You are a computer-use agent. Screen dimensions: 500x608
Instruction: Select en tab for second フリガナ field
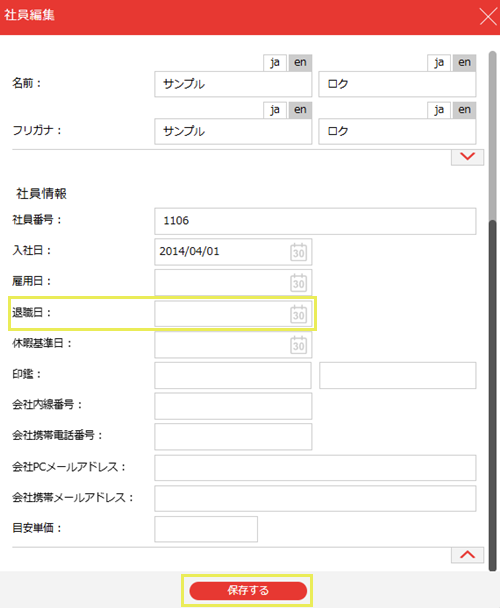click(464, 110)
